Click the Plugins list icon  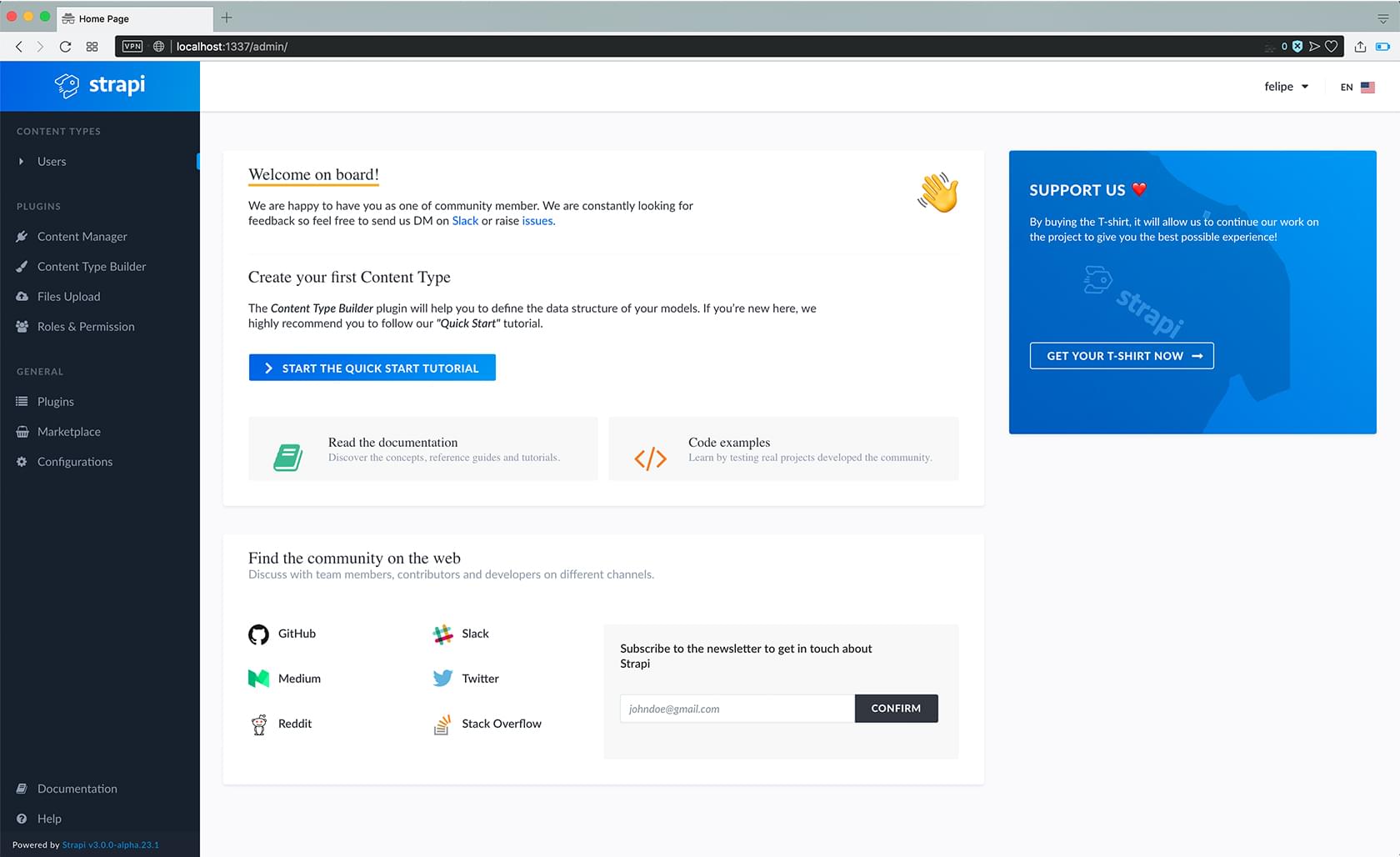(x=22, y=402)
